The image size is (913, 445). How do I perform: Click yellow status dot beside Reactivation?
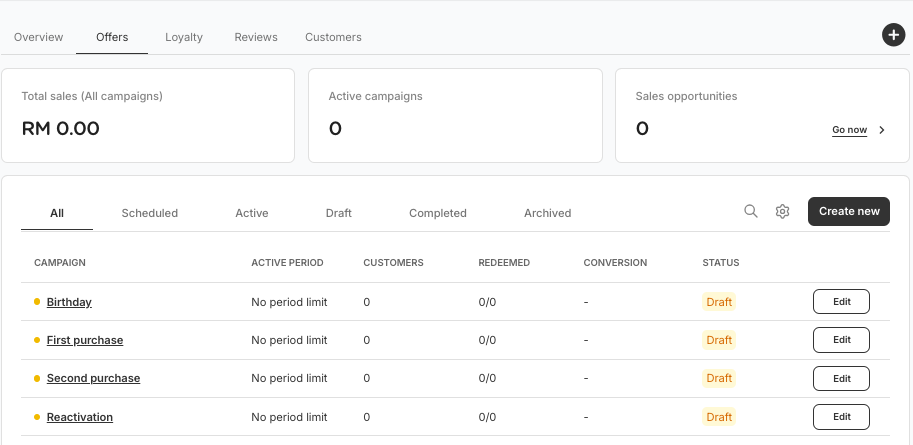(x=37, y=417)
